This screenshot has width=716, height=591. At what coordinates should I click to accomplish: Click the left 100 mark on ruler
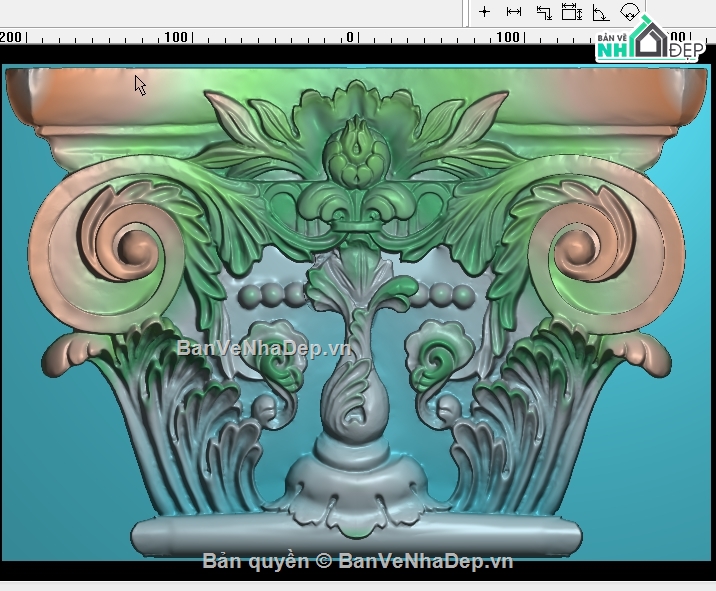[x=176, y=37]
